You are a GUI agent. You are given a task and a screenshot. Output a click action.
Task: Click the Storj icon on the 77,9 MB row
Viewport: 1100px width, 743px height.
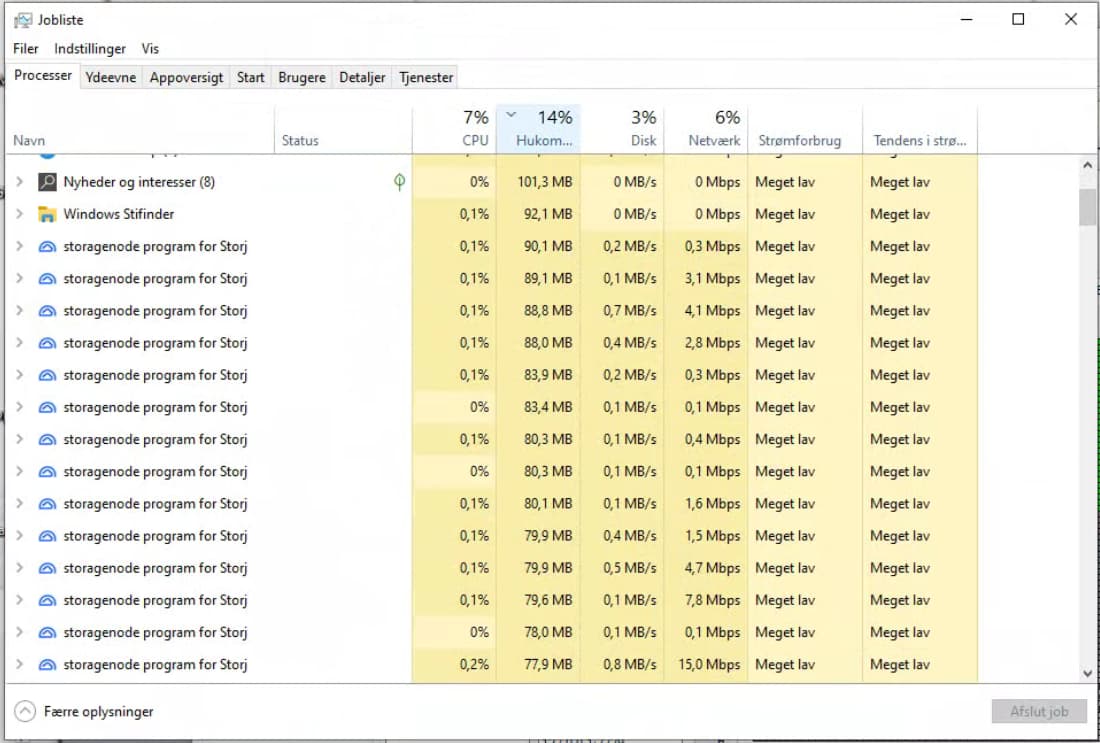click(47, 665)
